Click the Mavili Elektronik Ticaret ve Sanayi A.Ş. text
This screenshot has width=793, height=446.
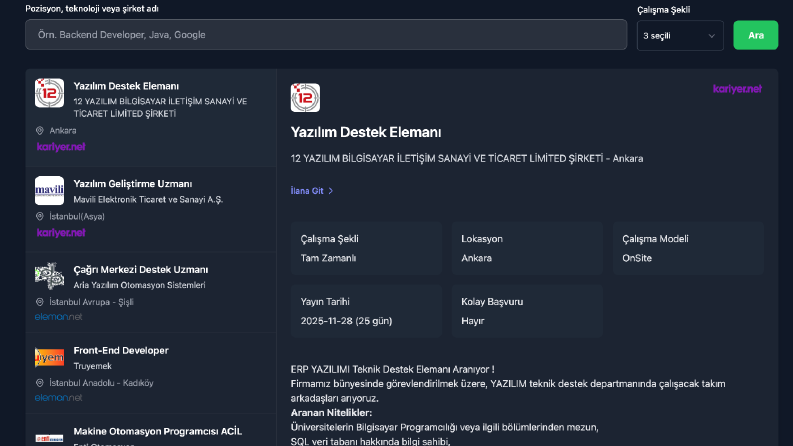point(148,200)
